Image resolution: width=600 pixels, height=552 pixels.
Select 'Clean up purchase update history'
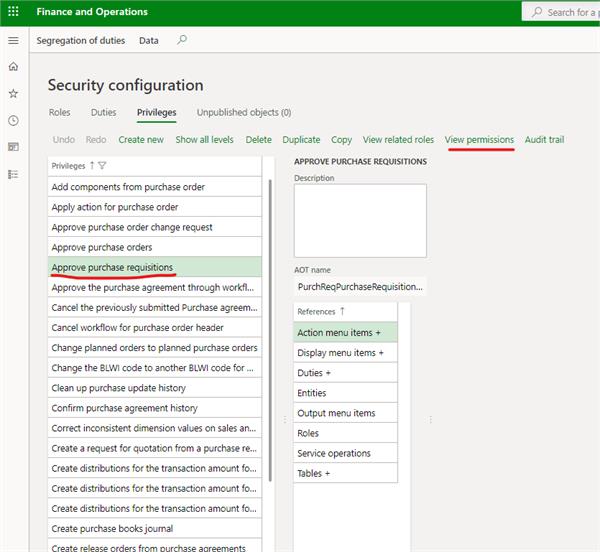pos(155,388)
